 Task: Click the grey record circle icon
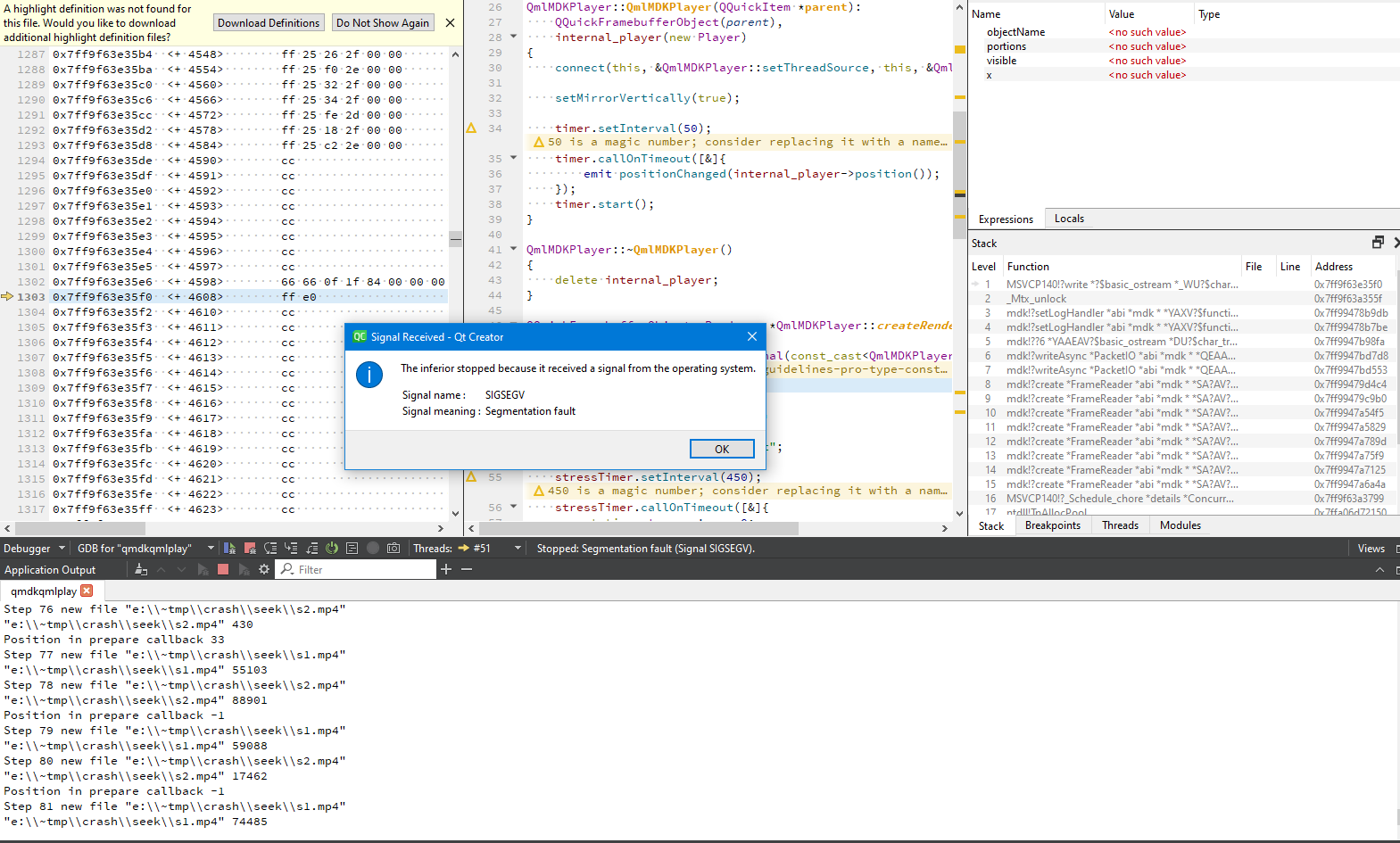tap(373, 548)
